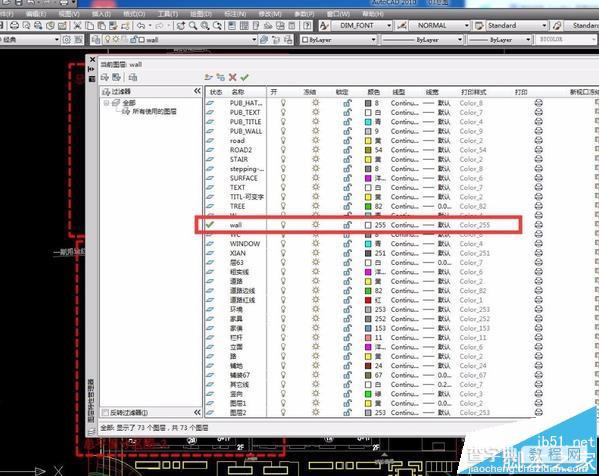This screenshot has height=476, width=599.
Task: Click the Layer States Manager icon
Action: tap(133, 78)
